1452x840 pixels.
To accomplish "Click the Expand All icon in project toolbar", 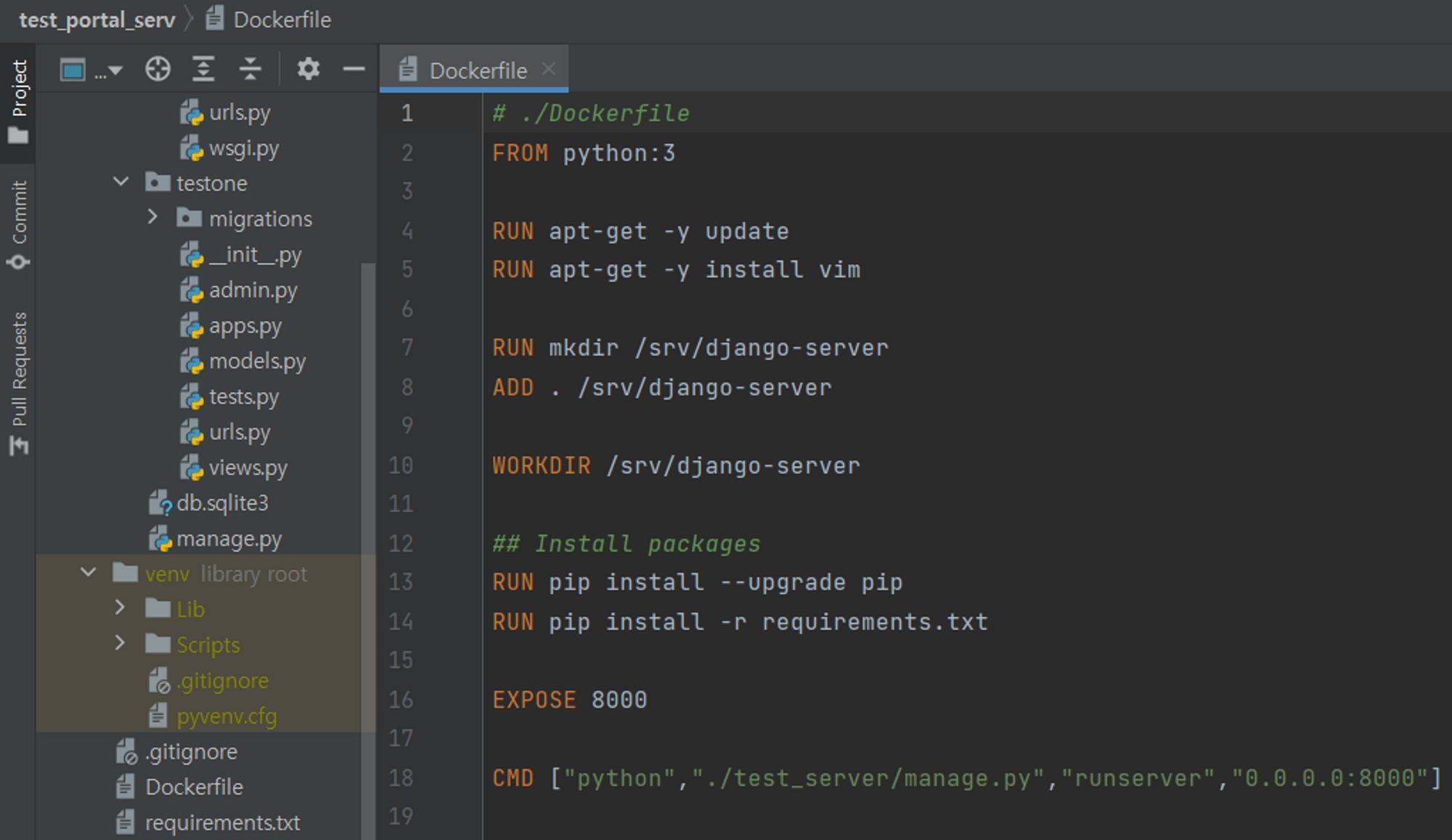I will (x=203, y=70).
